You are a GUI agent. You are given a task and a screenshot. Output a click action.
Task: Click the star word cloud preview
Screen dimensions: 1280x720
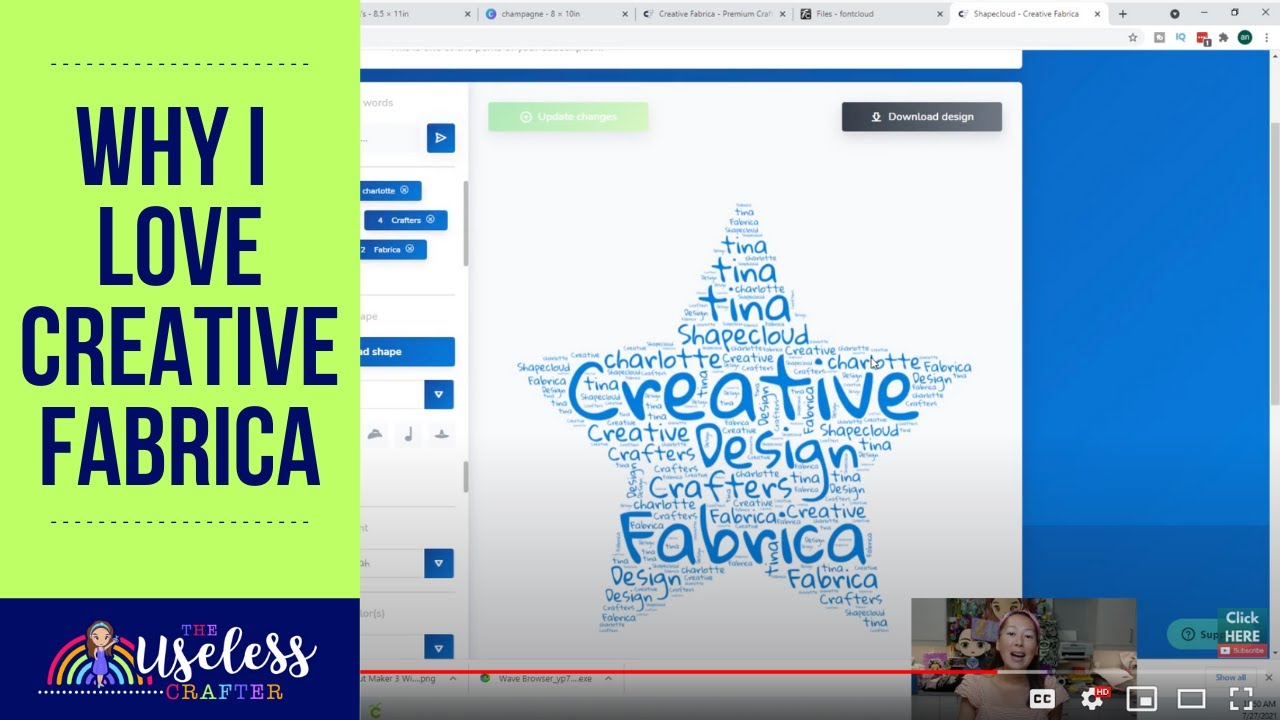[x=745, y=418]
